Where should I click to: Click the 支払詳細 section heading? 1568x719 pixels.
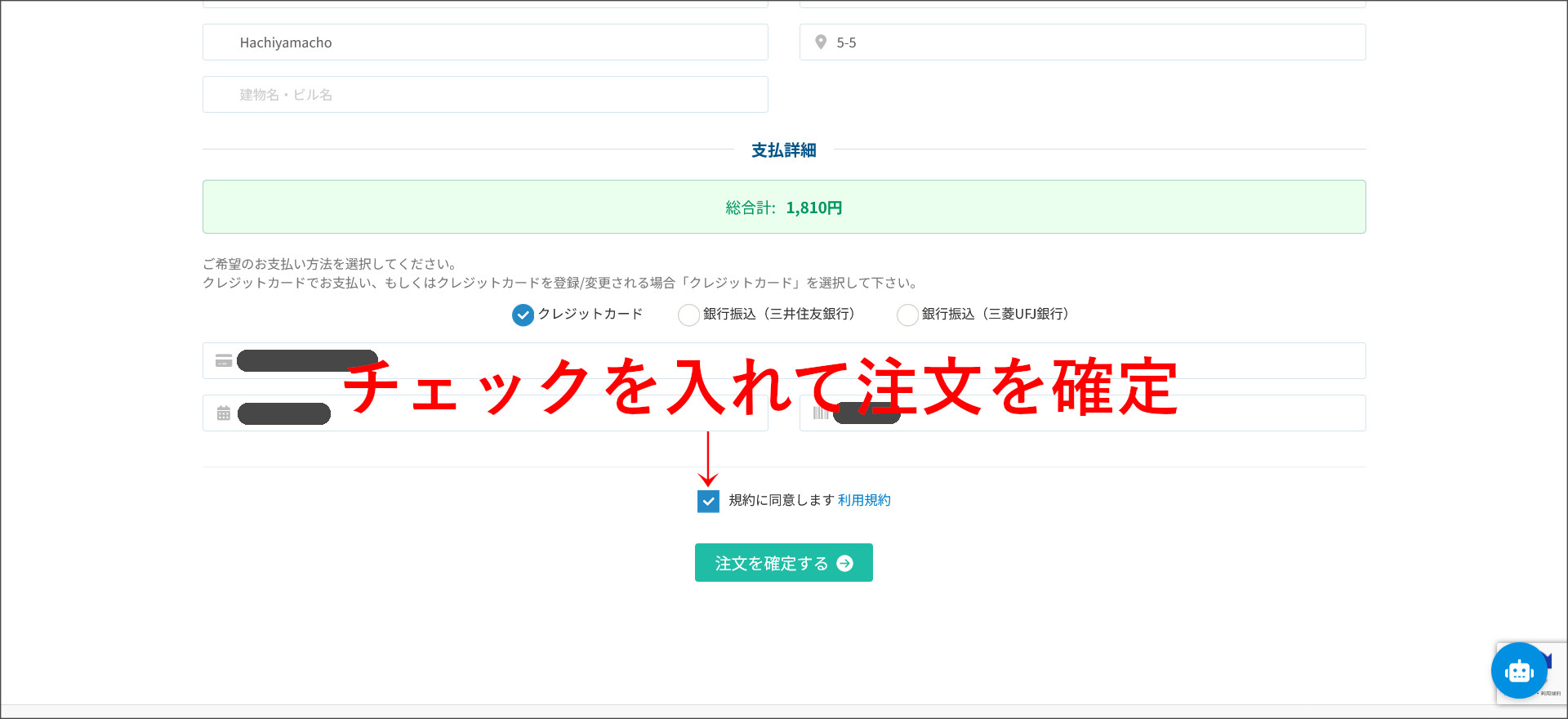tap(784, 150)
